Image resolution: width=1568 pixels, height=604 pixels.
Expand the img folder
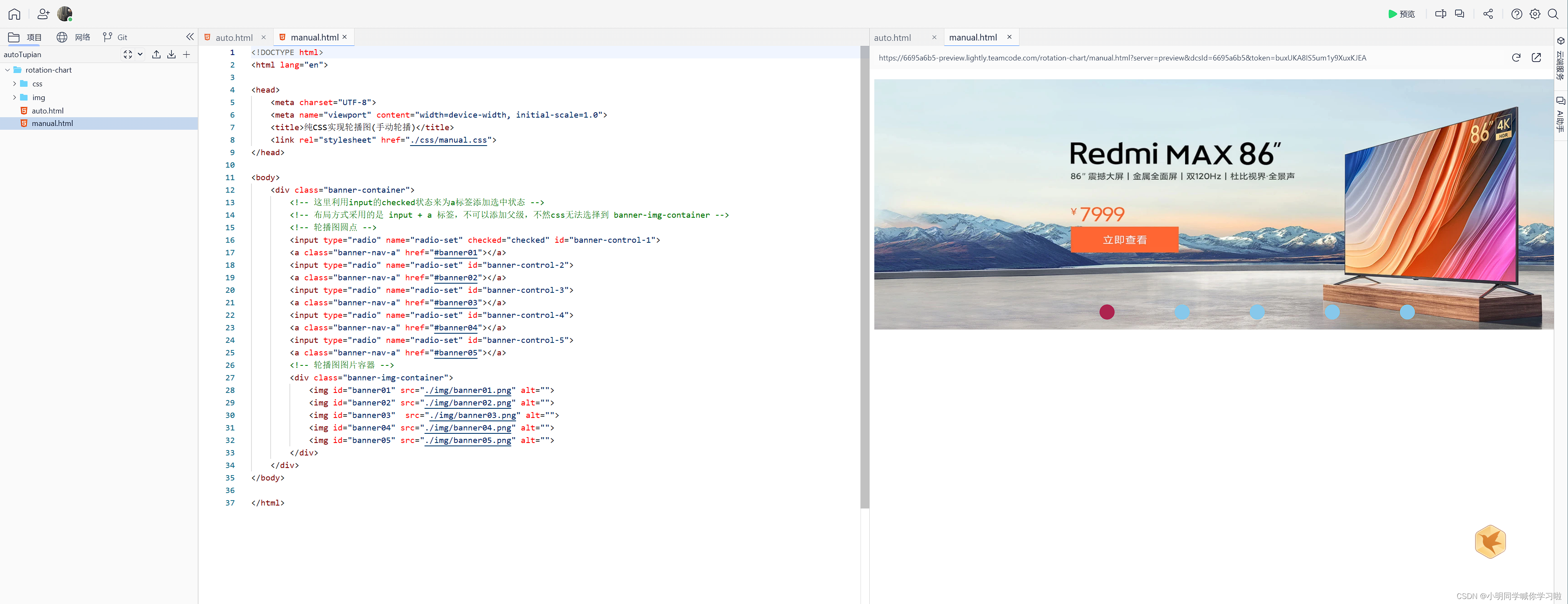click(15, 98)
